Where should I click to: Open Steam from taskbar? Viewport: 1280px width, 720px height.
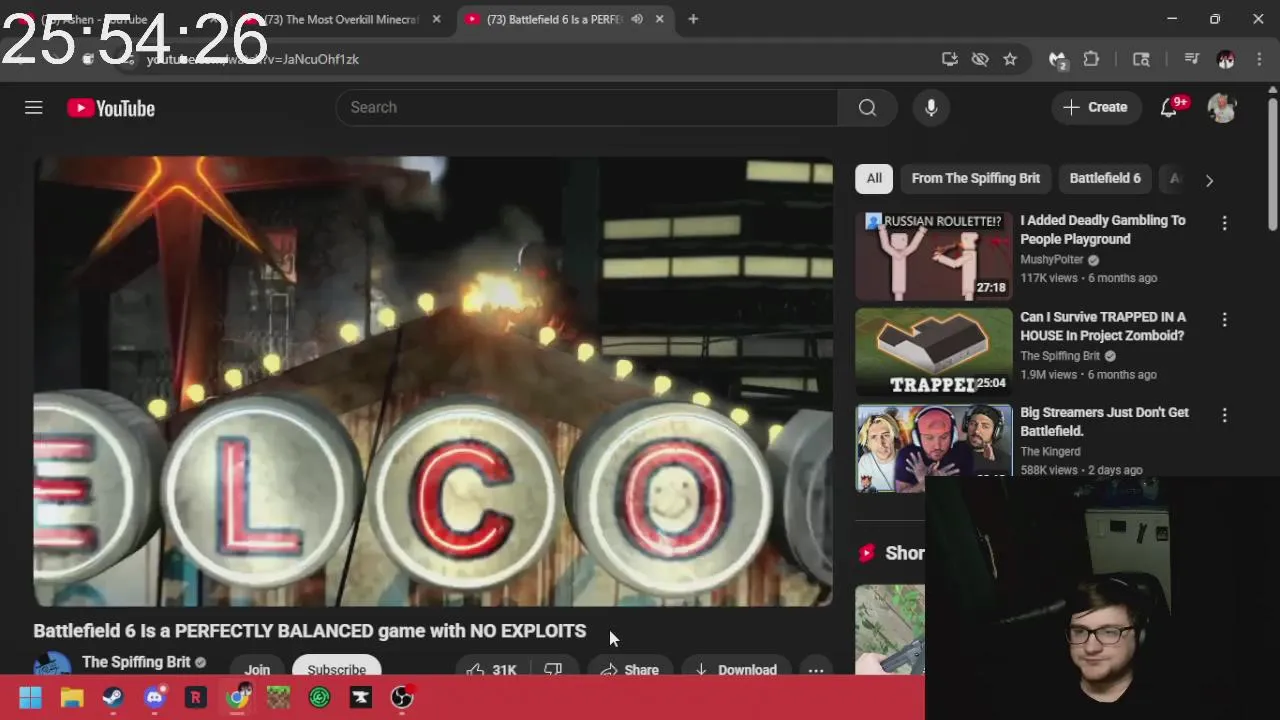pos(113,698)
